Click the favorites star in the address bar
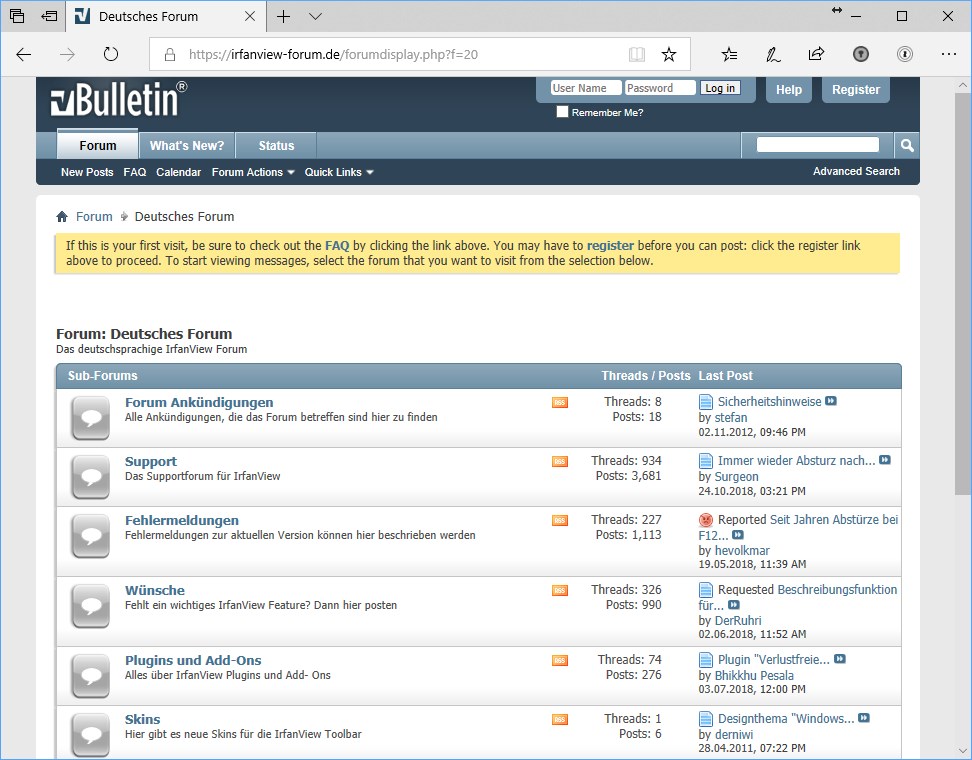This screenshot has height=760, width=972. [x=671, y=55]
